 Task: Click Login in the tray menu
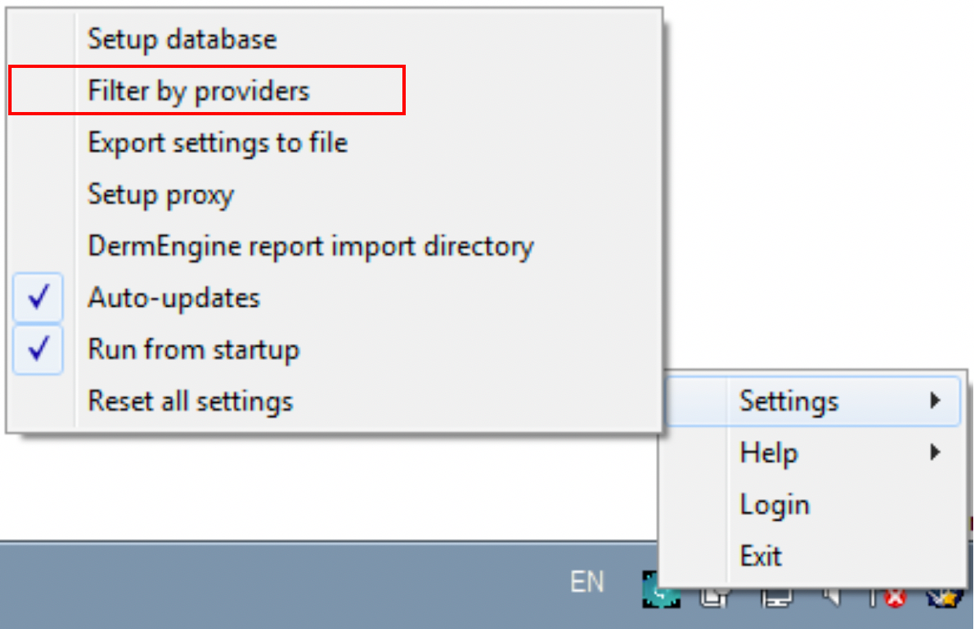tap(775, 505)
